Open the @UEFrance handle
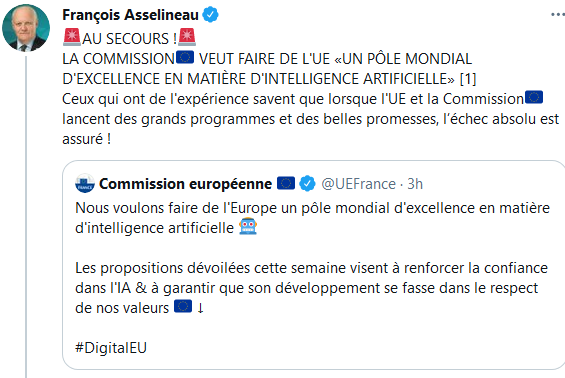 359,184
